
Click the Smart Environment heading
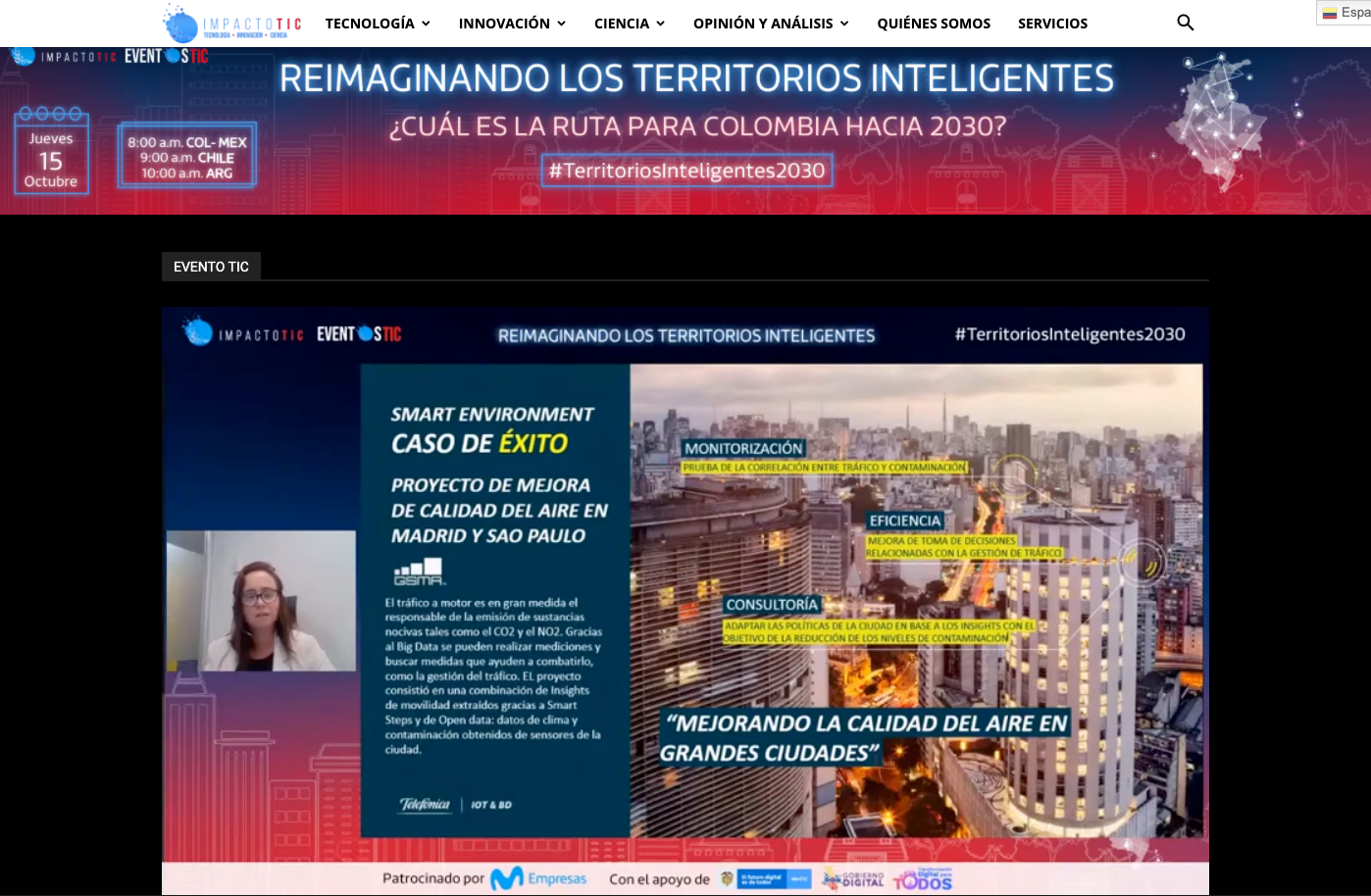click(x=492, y=415)
